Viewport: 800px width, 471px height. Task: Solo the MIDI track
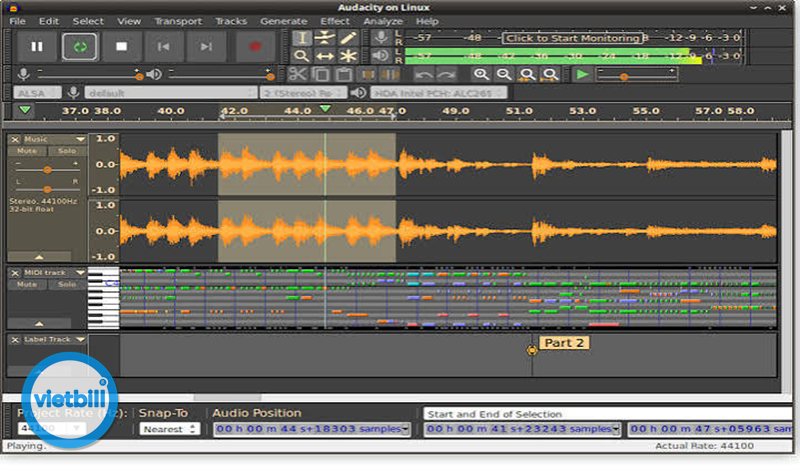(x=67, y=284)
